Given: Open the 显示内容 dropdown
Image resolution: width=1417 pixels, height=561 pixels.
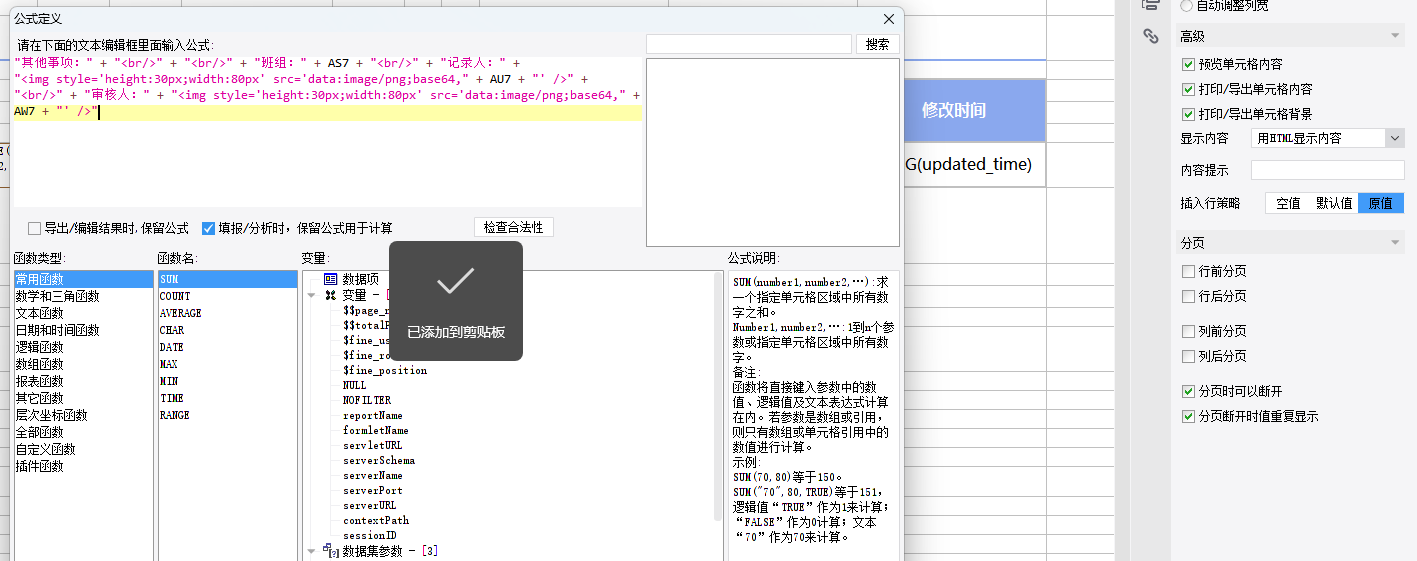Looking at the screenshot, I should click(x=1394, y=138).
